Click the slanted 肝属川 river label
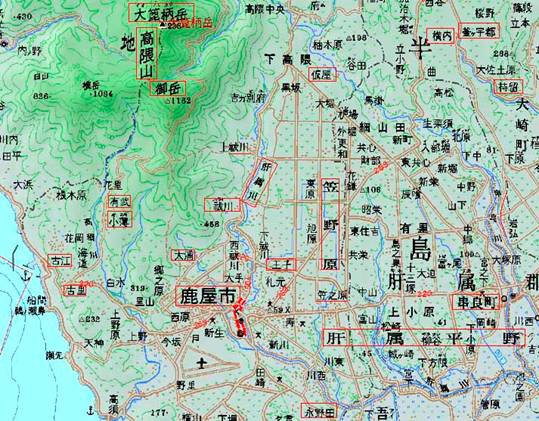The height and width of the screenshot is (421, 539). pyautogui.click(x=260, y=182)
